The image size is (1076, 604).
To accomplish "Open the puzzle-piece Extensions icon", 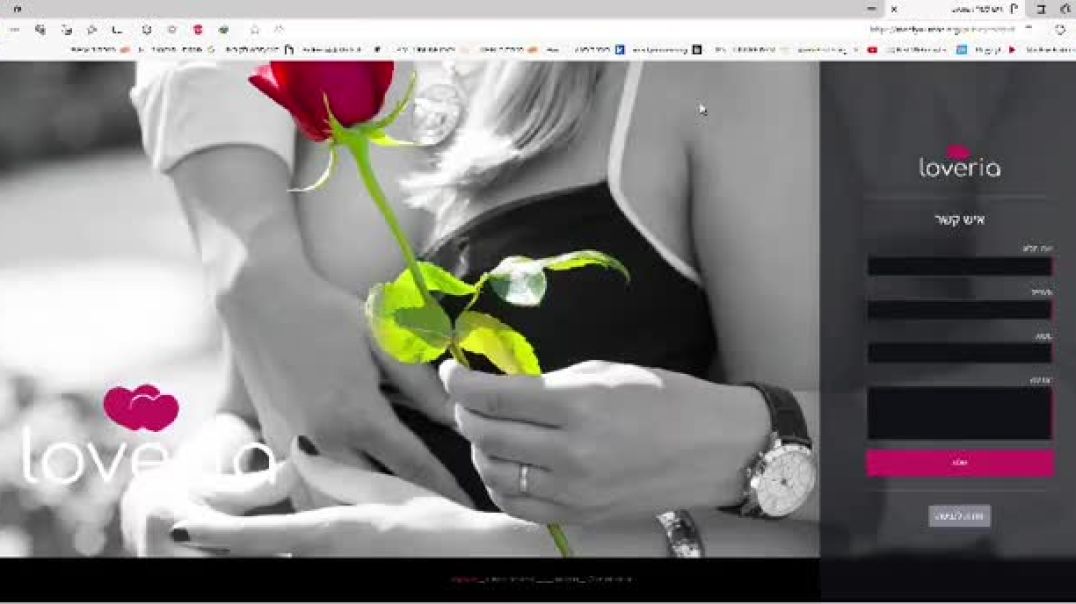I will (146, 30).
